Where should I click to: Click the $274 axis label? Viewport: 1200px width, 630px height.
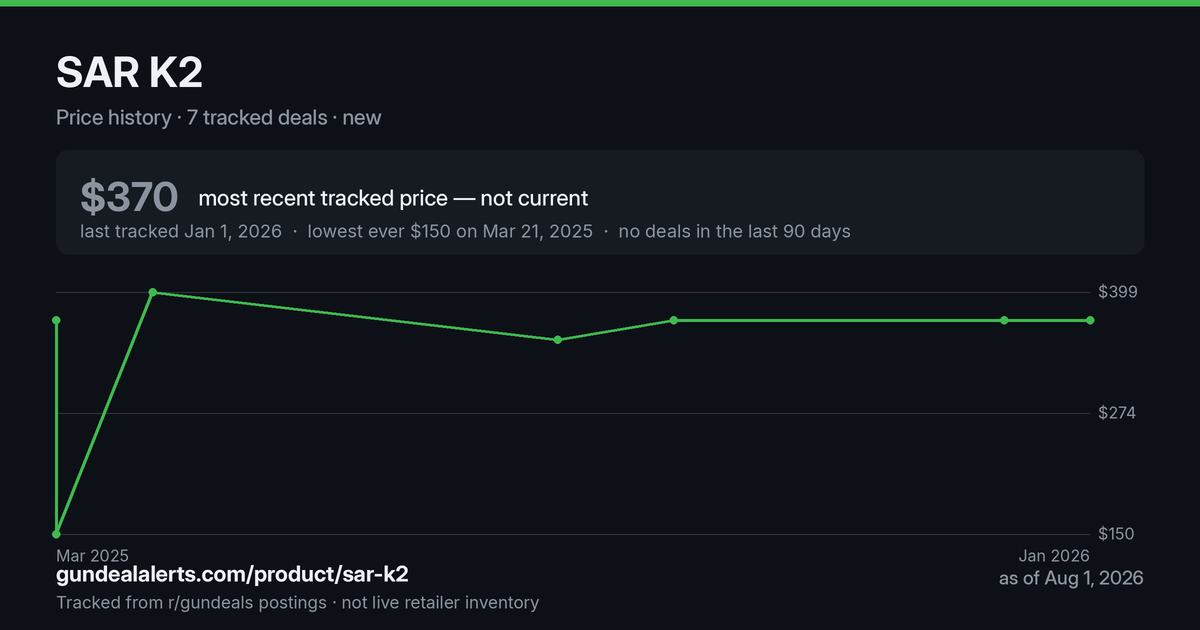tap(1117, 413)
